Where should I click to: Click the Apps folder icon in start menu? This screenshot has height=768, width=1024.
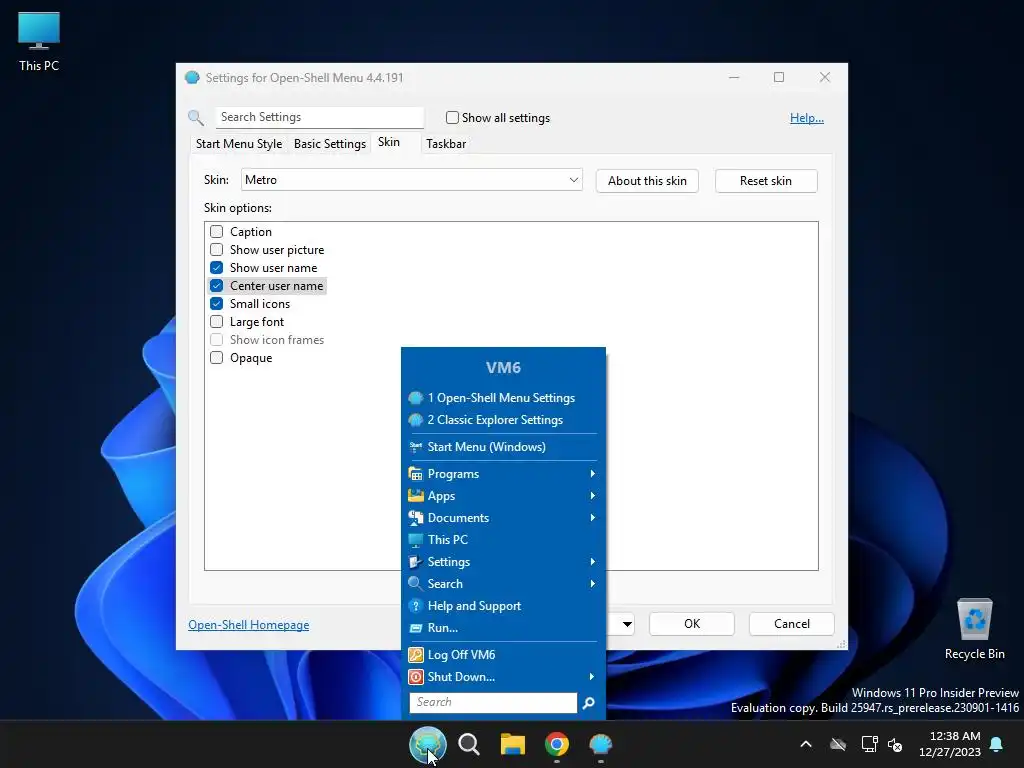[x=415, y=496]
